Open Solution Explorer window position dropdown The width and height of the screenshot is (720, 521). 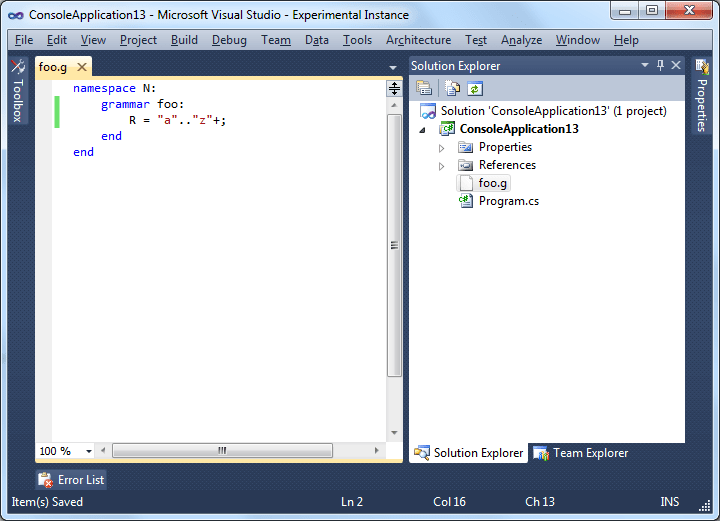pos(645,65)
